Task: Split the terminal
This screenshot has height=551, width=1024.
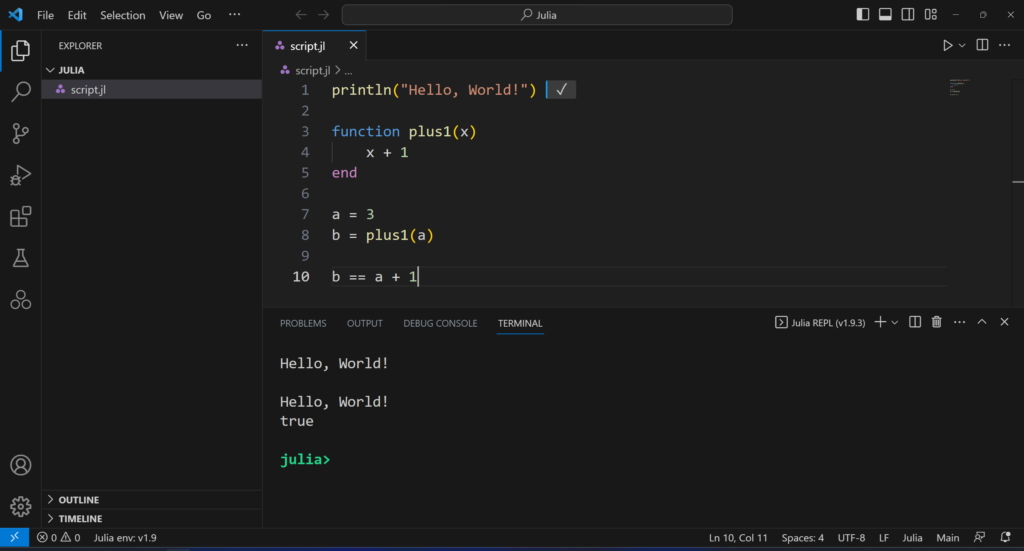Action: tap(915, 322)
